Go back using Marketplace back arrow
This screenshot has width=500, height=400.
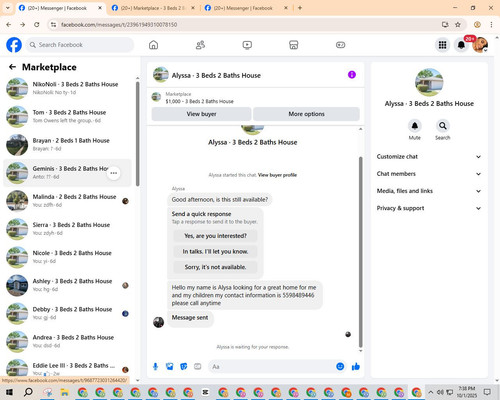[x=12, y=67]
